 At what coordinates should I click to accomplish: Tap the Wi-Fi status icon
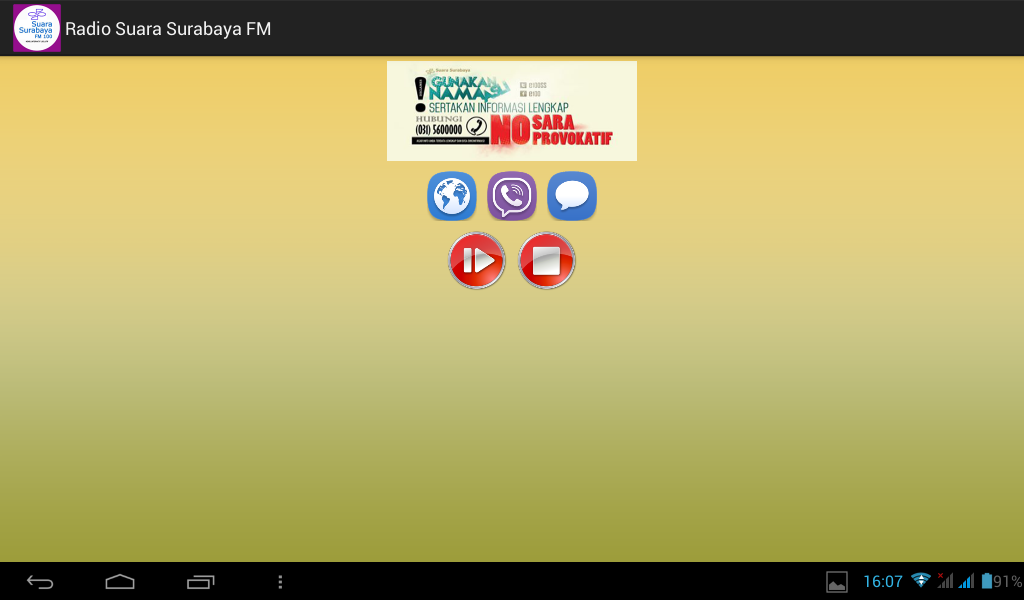921,580
